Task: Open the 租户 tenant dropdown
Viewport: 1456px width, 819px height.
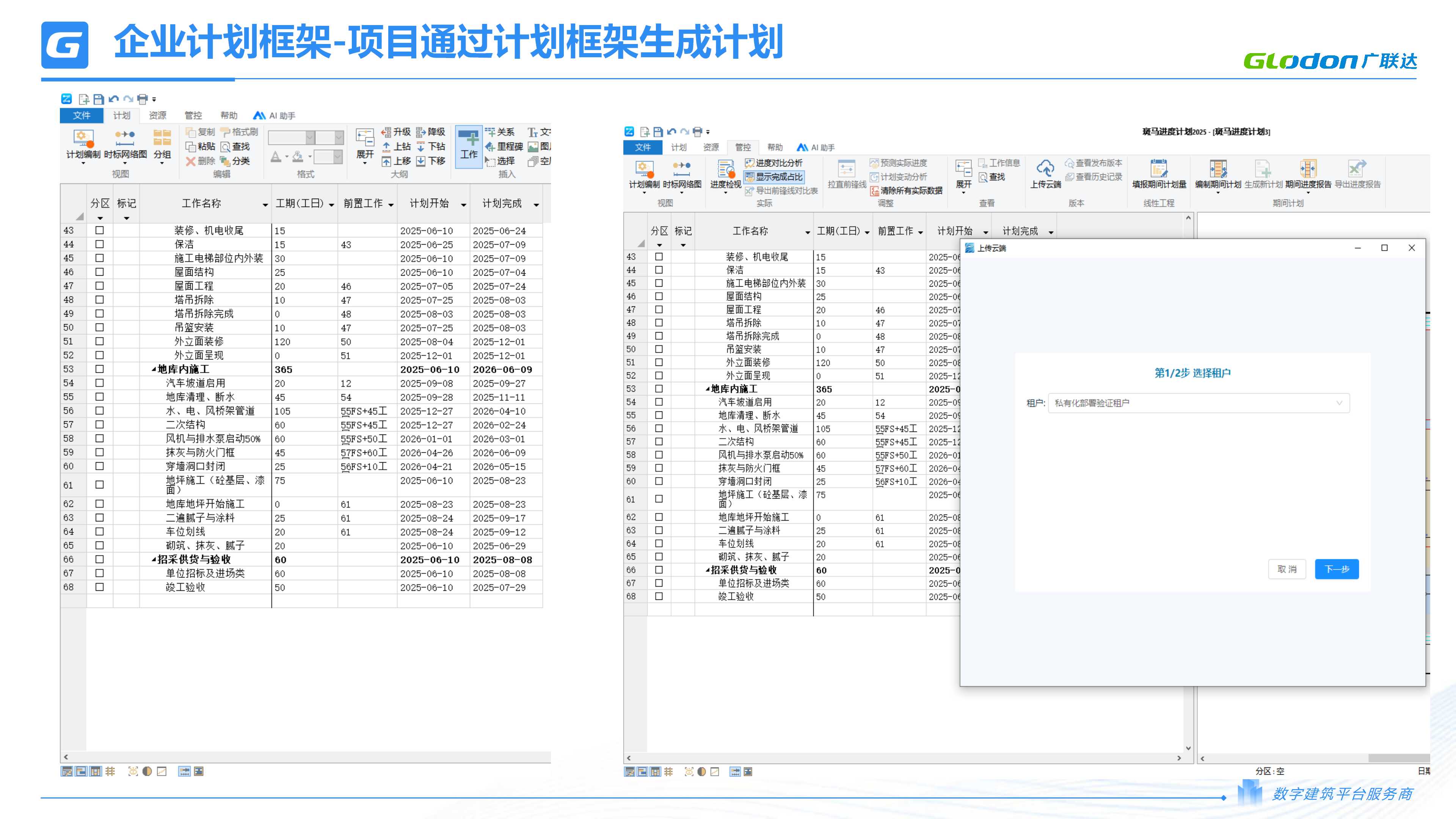Action: coord(1198,403)
